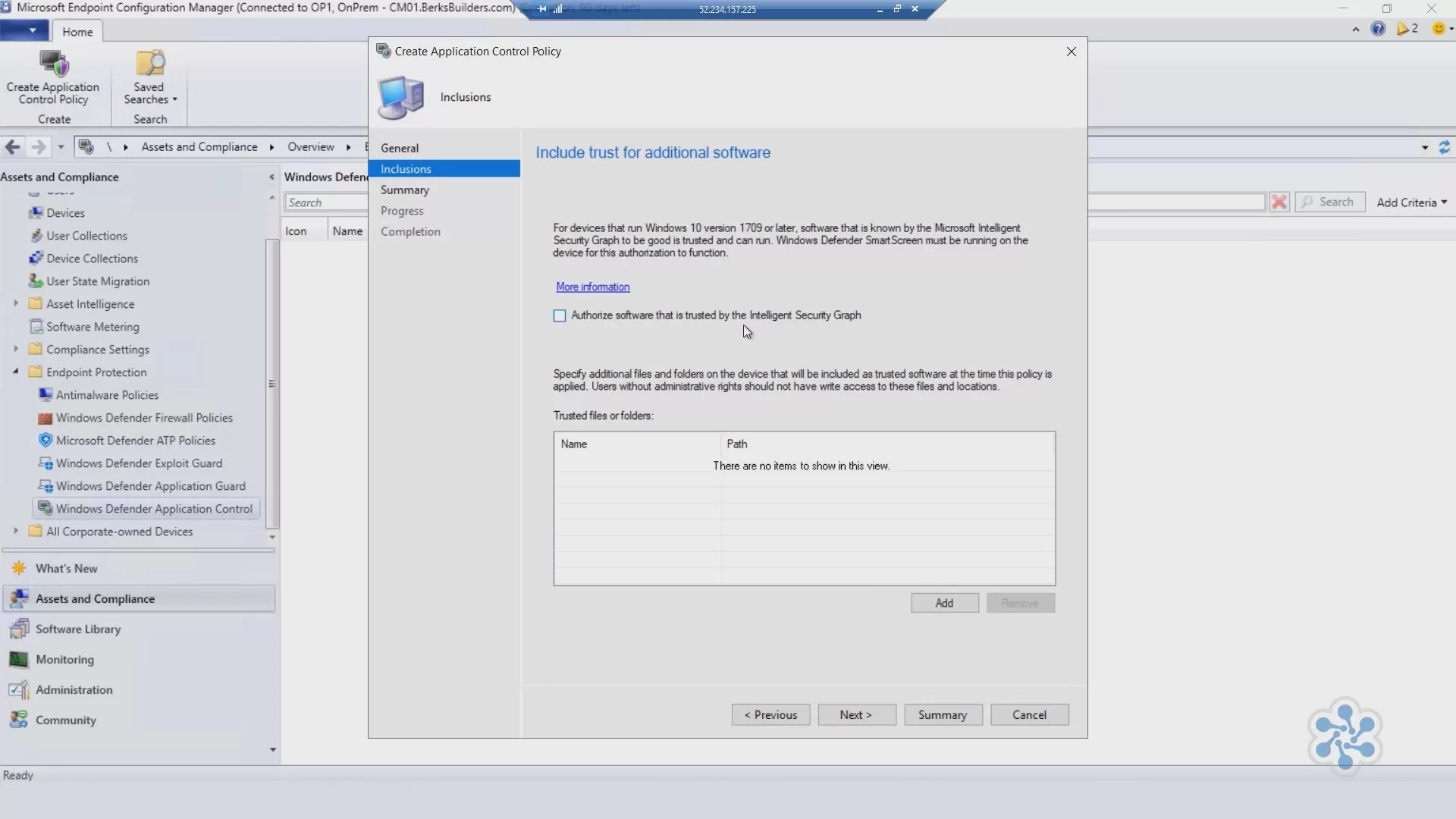
Task: Click the More information link
Action: [x=593, y=287]
